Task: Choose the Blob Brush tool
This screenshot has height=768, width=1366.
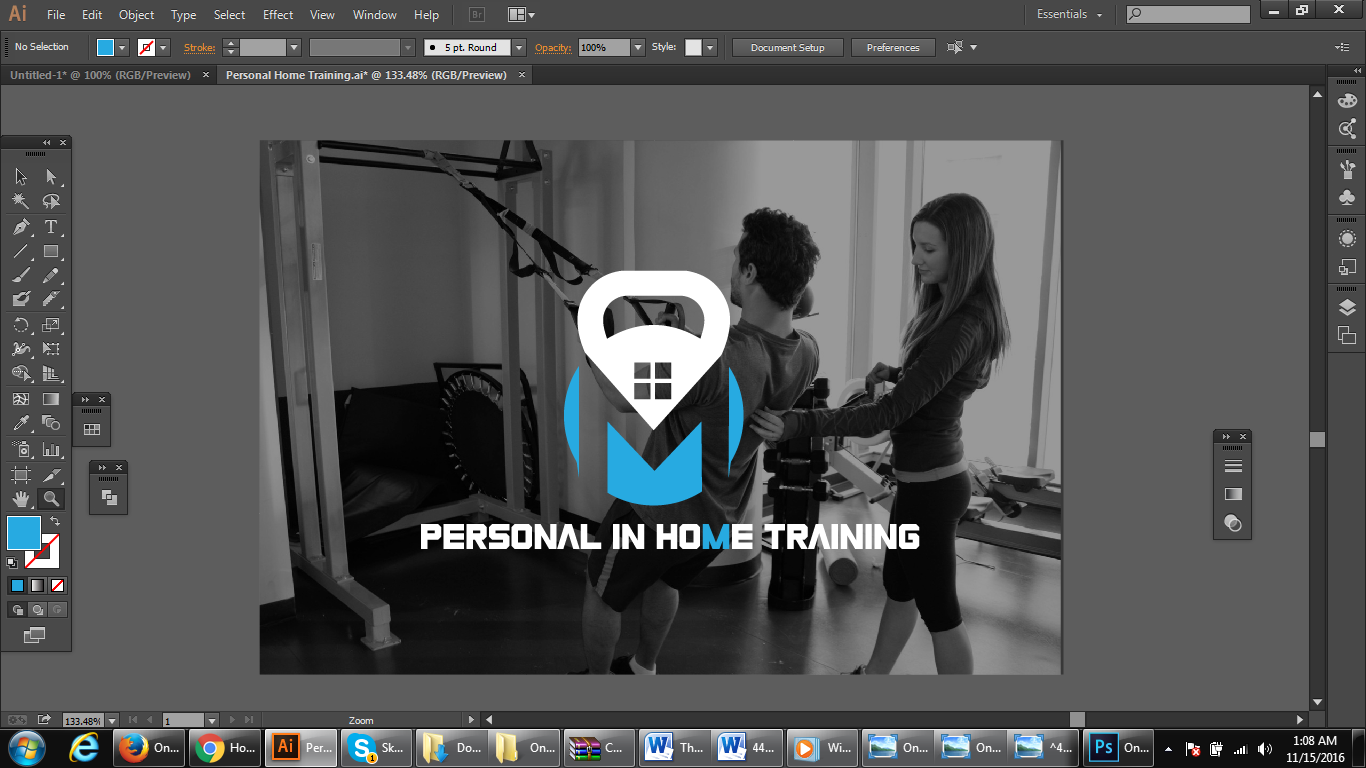Action: click(x=21, y=299)
